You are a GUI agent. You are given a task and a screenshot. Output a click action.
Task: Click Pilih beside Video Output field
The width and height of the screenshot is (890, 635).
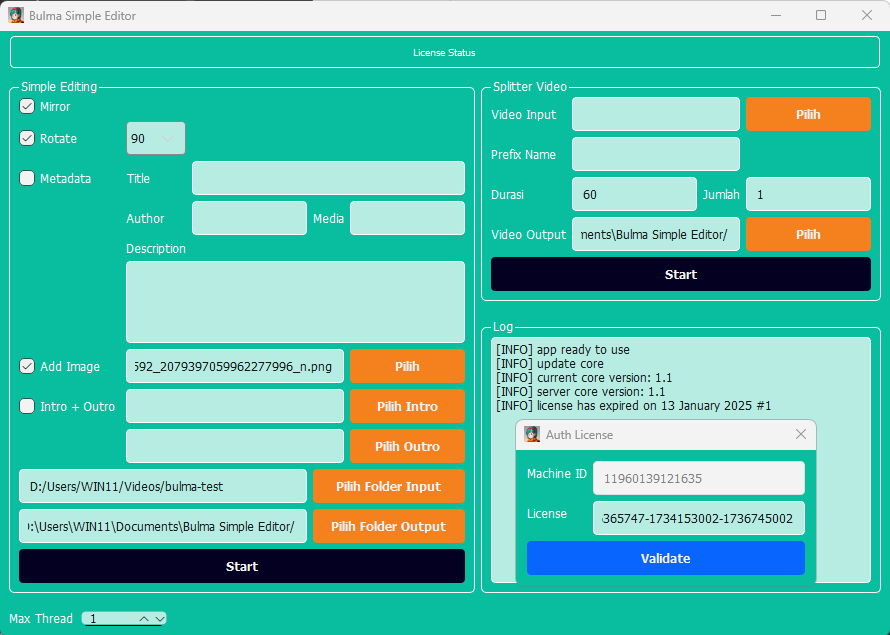click(x=808, y=234)
